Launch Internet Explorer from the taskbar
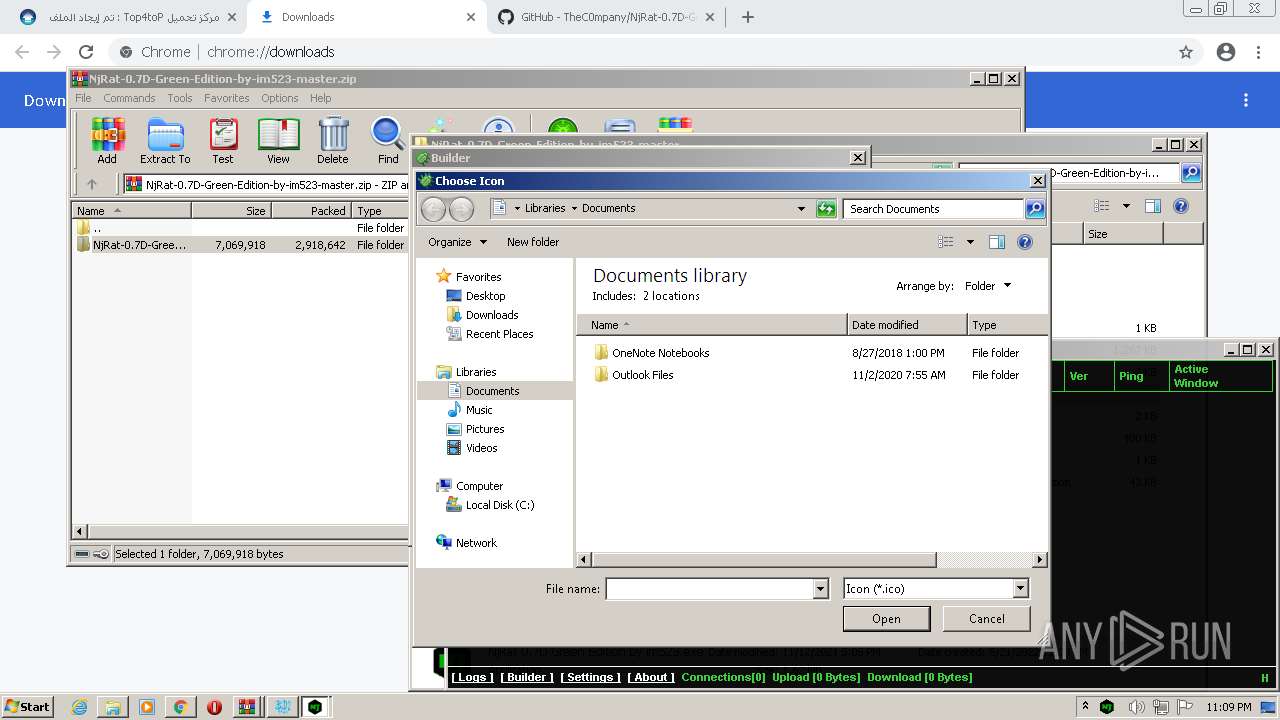The height and width of the screenshot is (720, 1280). (79, 707)
